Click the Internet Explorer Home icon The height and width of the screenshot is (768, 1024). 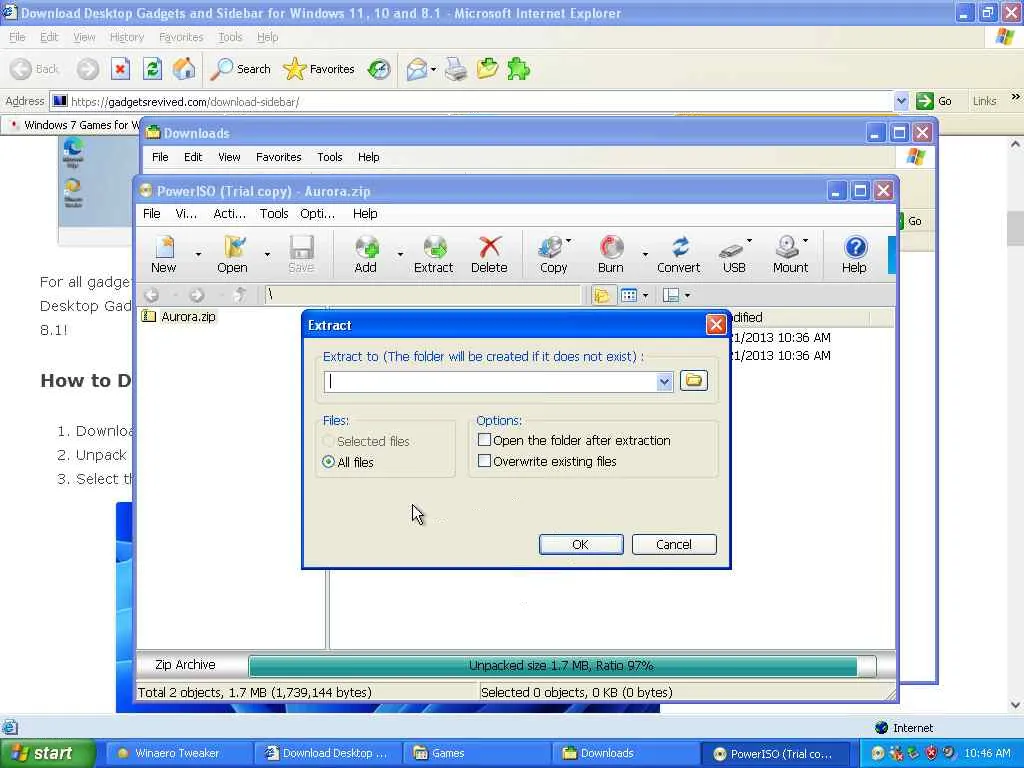point(184,69)
